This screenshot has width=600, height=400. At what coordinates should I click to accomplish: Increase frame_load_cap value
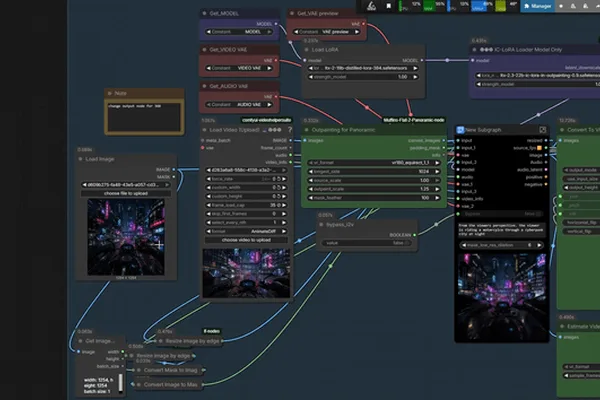click(284, 205)
